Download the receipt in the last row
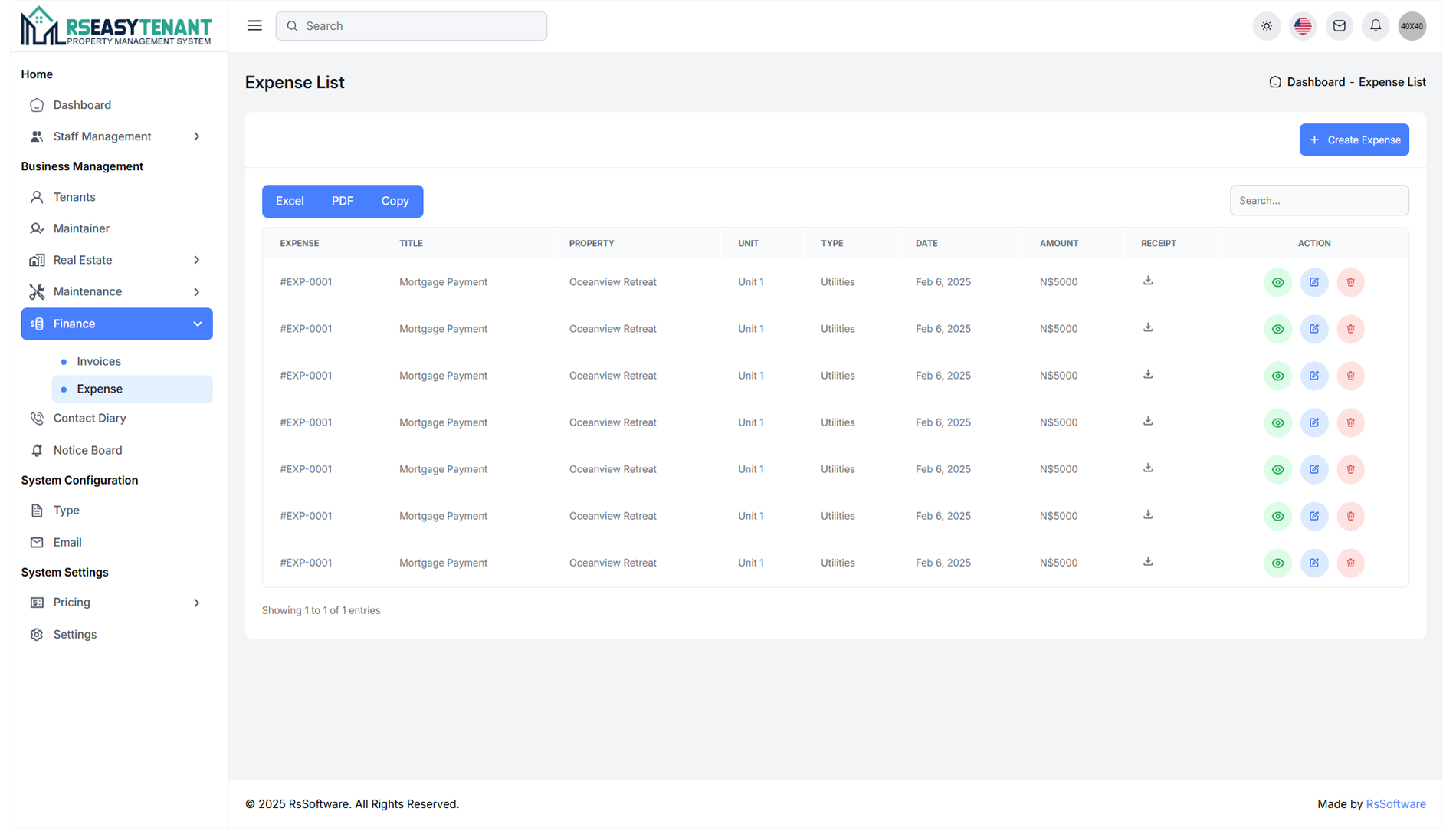This screenshot has width=1456, height=828. pyautogui.click(x=1147, y=562)
